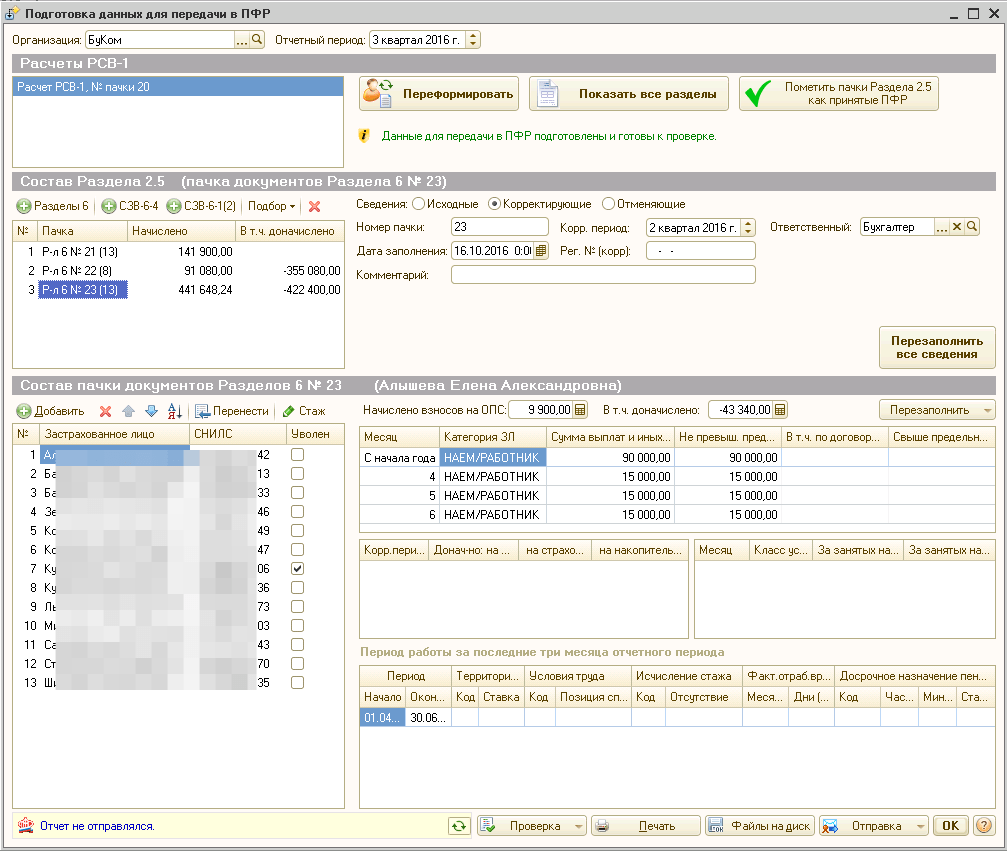
Task: Click magnifier icon next to Организация field
Action: click(257, 40)
